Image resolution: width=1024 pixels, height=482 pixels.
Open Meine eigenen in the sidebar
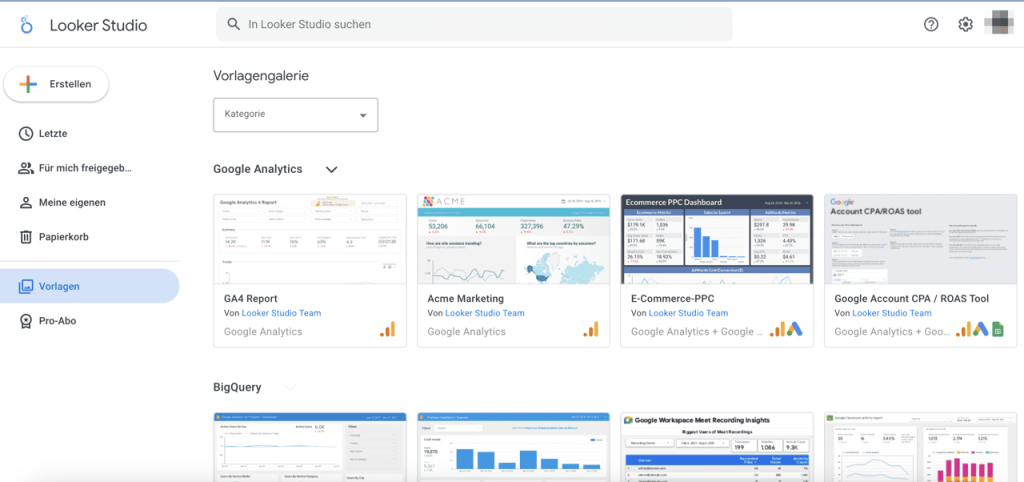click(x=89, y=202)
